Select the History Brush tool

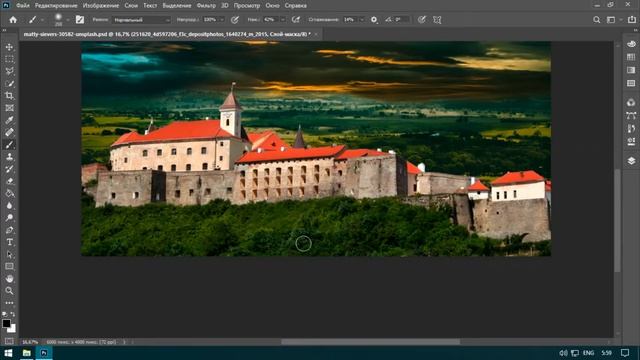(9, 169)
